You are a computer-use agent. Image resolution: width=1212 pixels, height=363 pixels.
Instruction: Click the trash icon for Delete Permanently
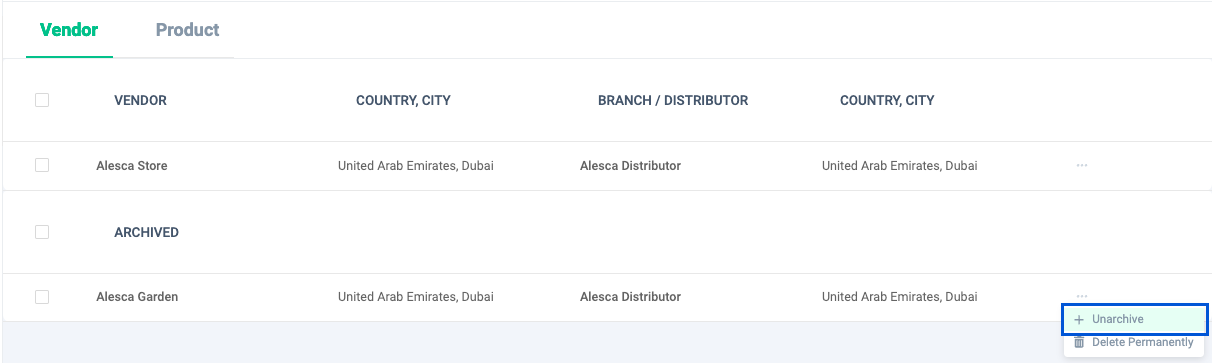(x=1079, y=342)
